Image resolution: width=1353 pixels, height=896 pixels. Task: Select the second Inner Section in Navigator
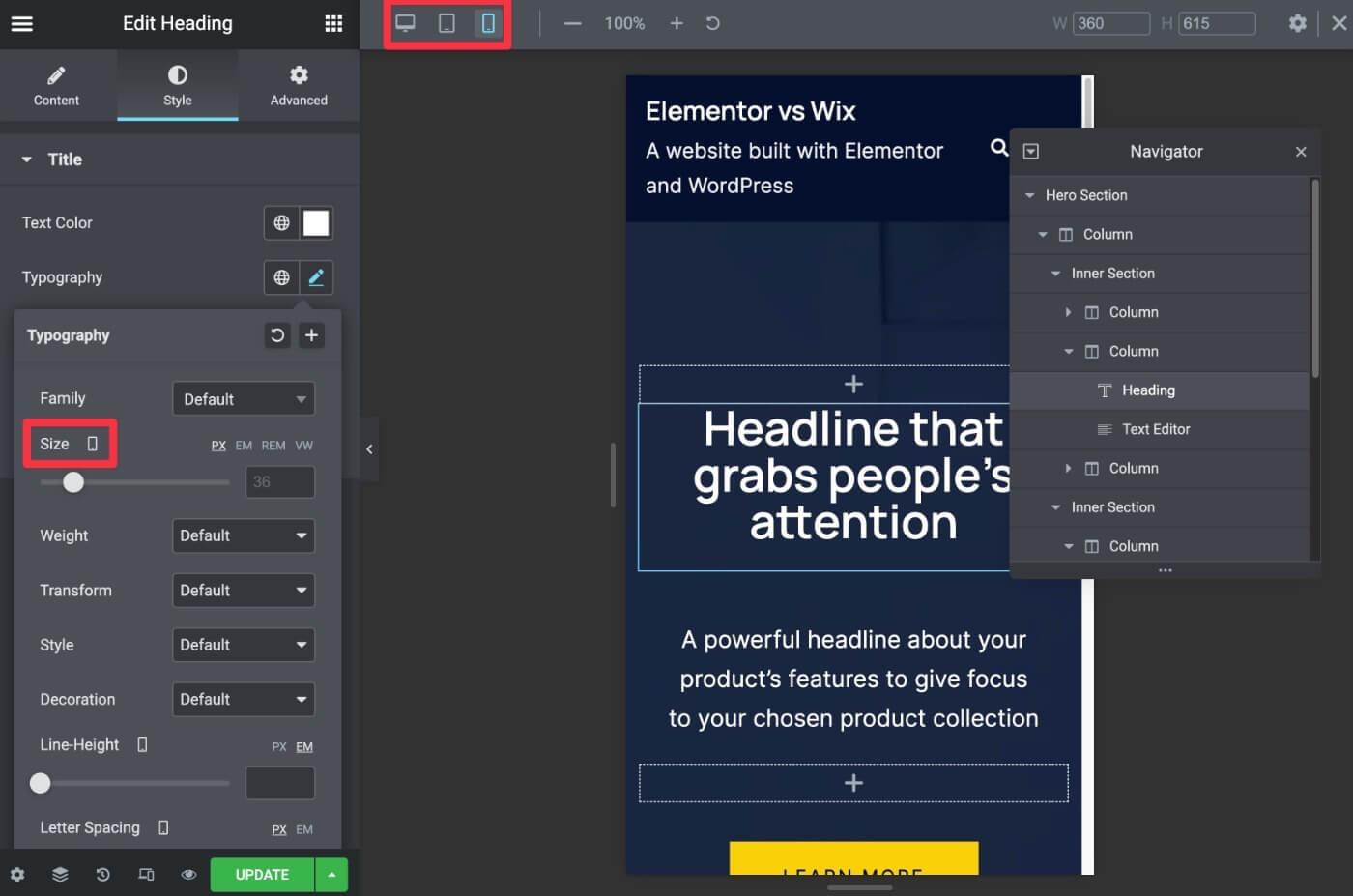coord(1160,507)
